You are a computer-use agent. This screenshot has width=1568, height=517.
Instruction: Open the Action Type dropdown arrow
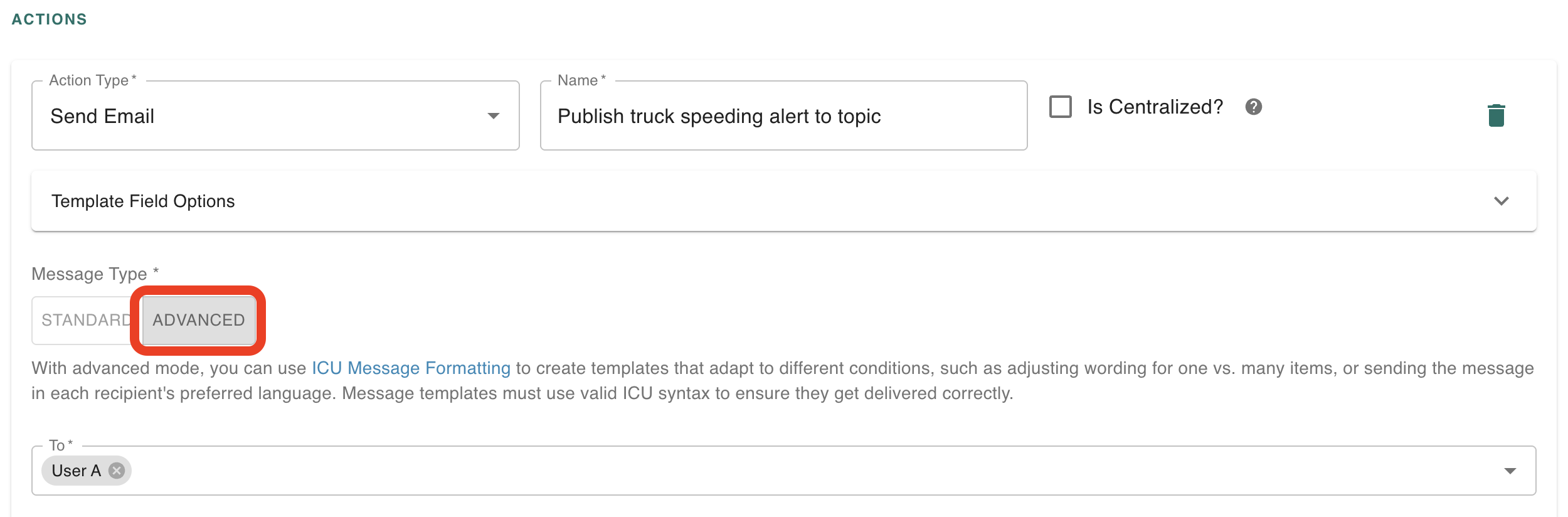[x=494, y=116]
